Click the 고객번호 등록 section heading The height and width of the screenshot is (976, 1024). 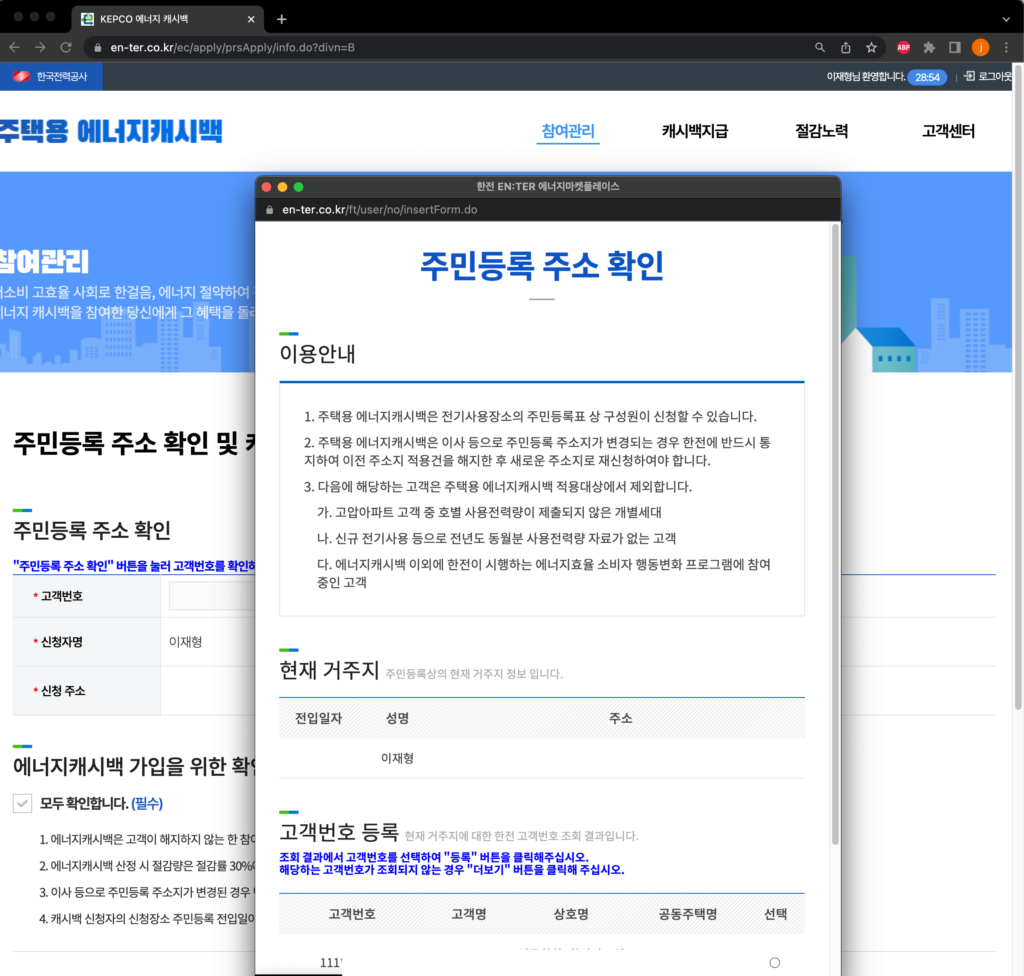point(339,832)
